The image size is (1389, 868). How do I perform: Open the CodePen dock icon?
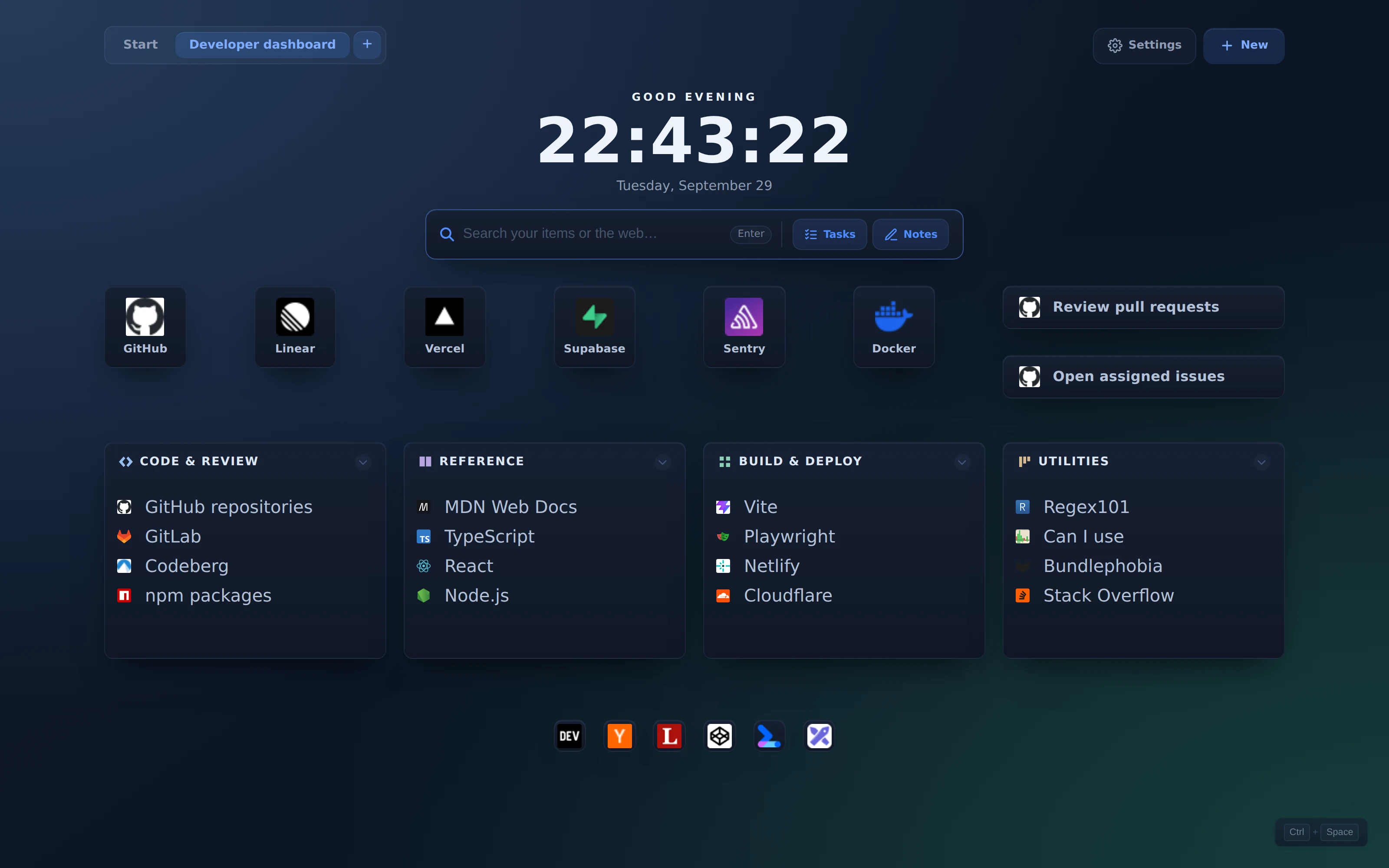[720, 736]
